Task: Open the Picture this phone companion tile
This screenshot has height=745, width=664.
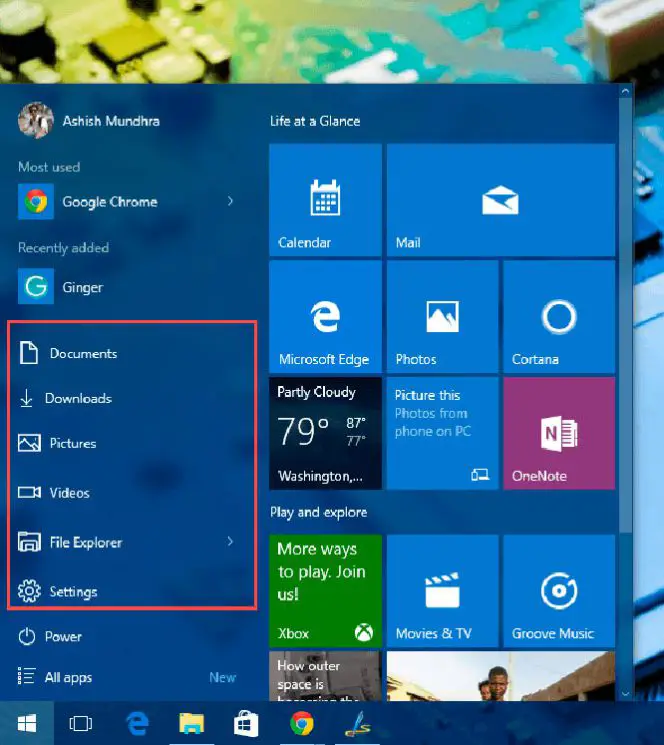Action: 442,433
